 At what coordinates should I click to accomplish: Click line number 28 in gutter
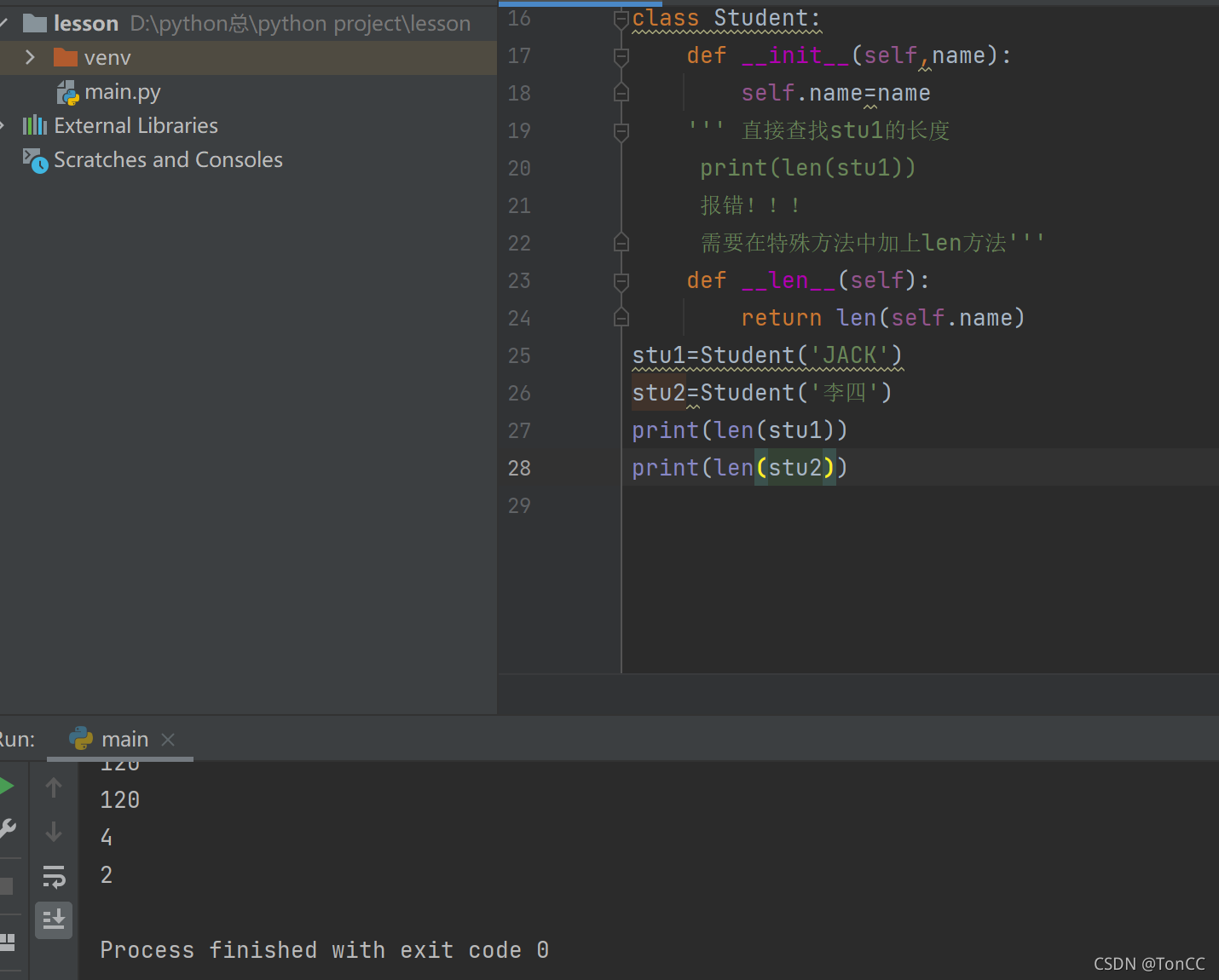point(519,468)
